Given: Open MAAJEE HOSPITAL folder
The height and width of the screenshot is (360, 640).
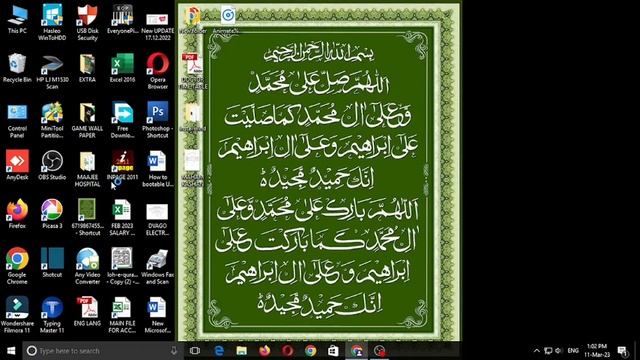Looking at the screenshot, I should coord(87,169).
